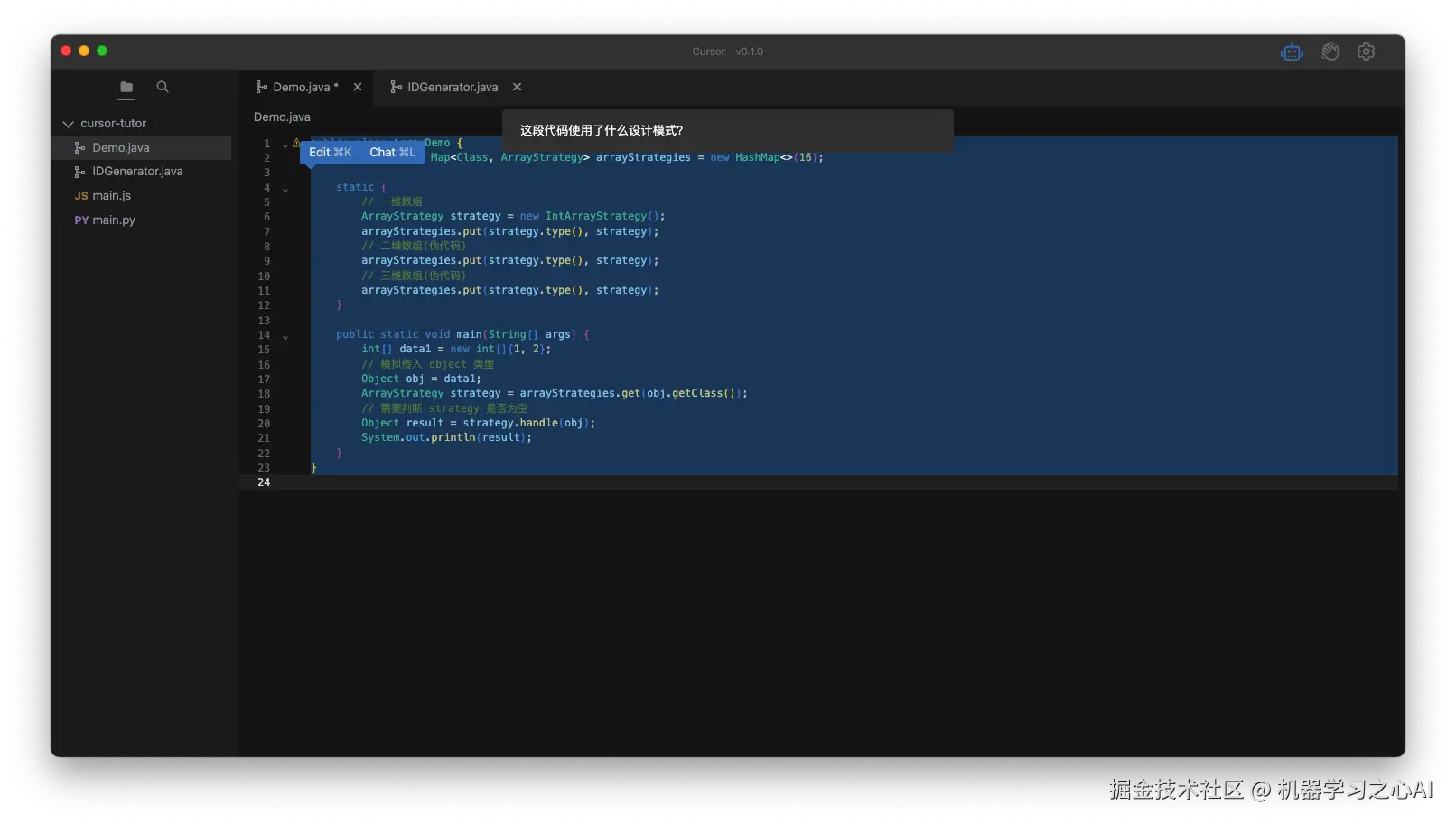Click the 'new HashMap<>(16)' declaration line
This screenshot has height=824, width=1456.
point(627,158)
